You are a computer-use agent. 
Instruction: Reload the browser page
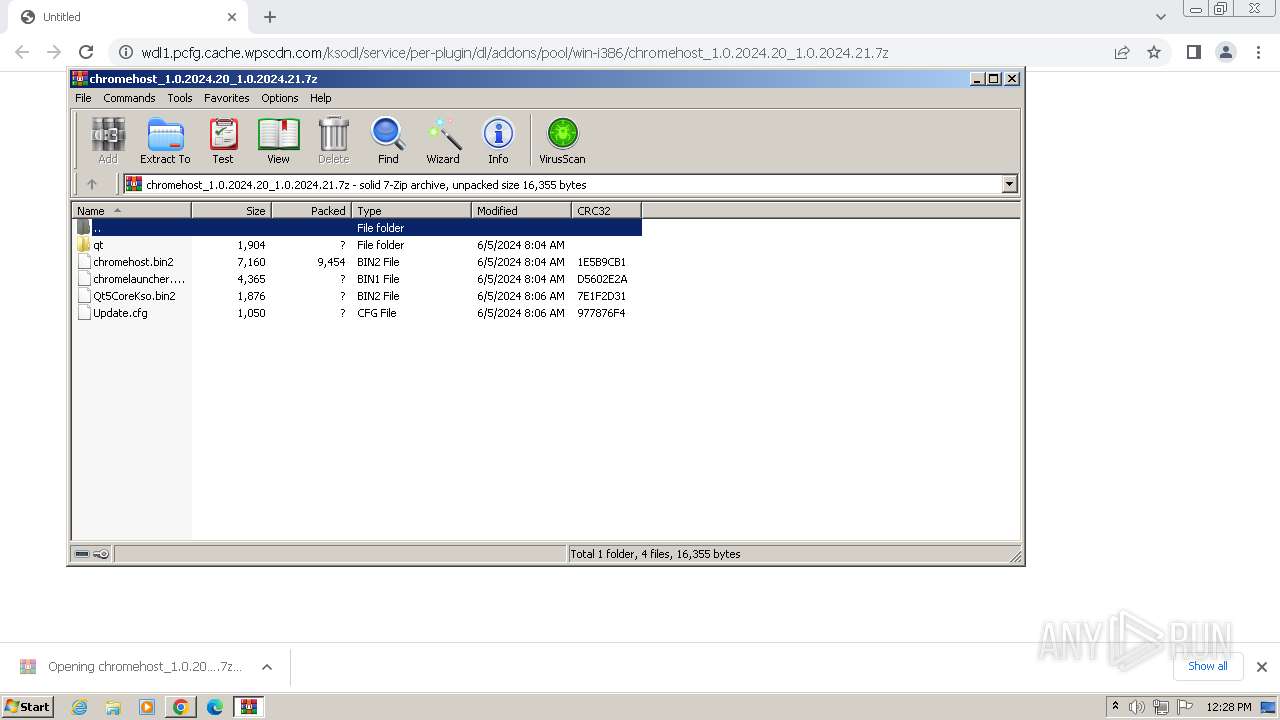click(86, 52)
